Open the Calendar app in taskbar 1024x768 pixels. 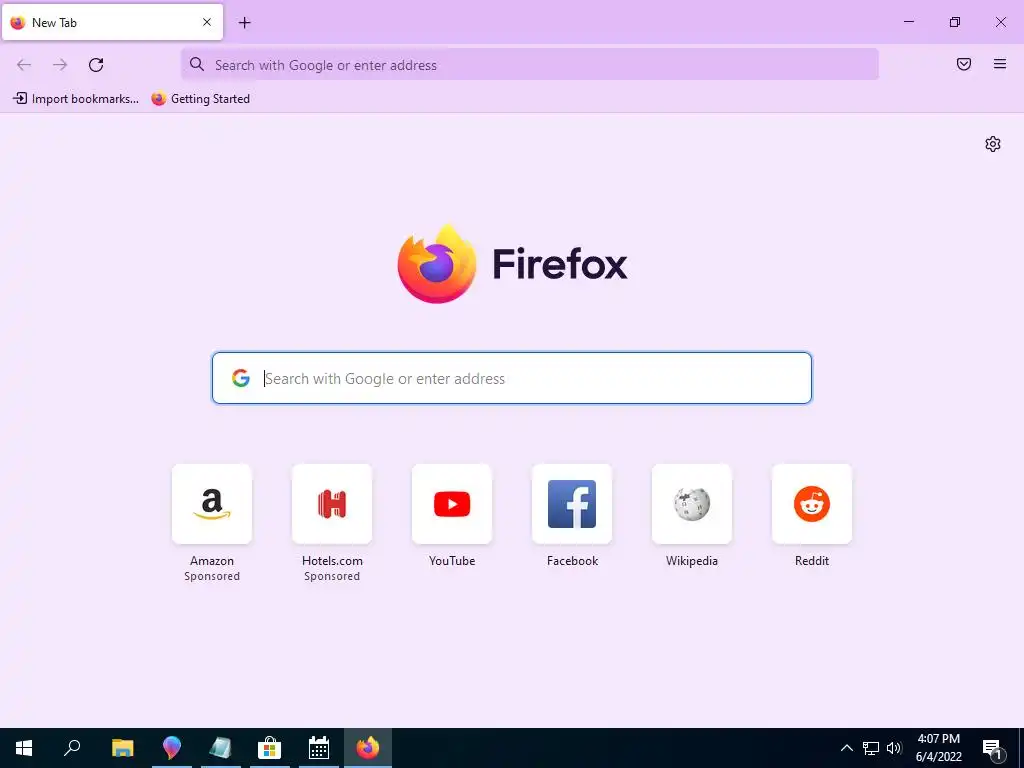319,748
